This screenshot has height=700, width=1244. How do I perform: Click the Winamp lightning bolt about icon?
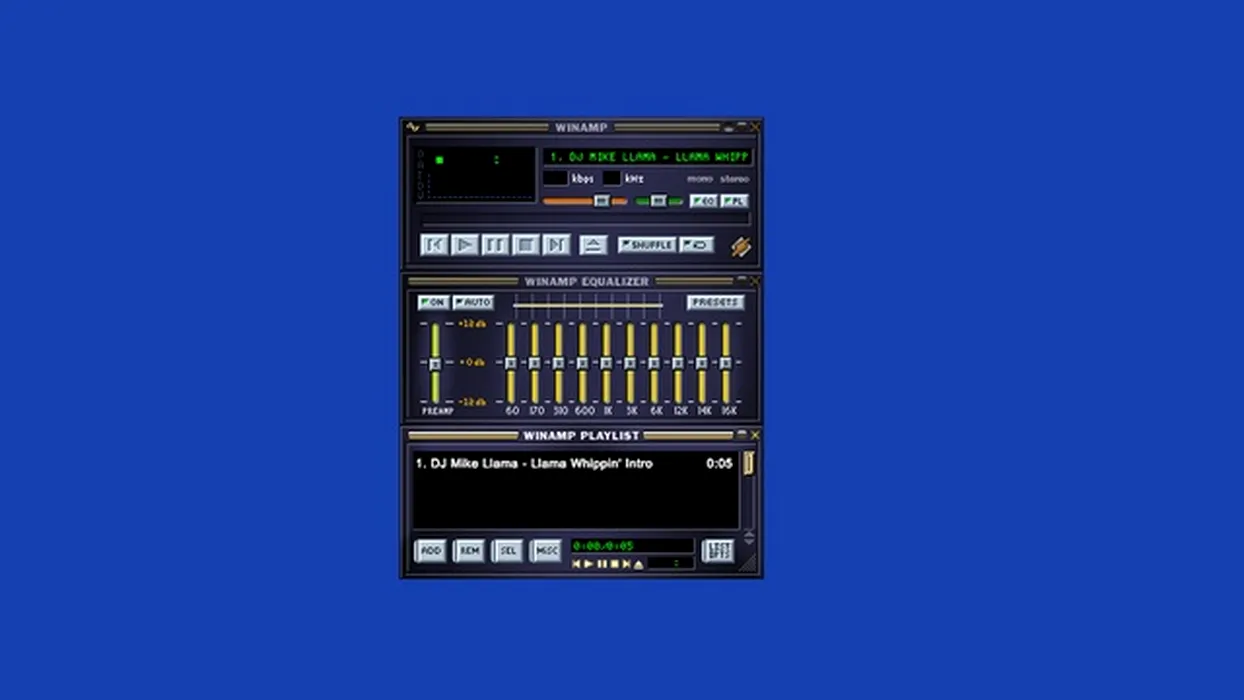[x=740, y=246]
